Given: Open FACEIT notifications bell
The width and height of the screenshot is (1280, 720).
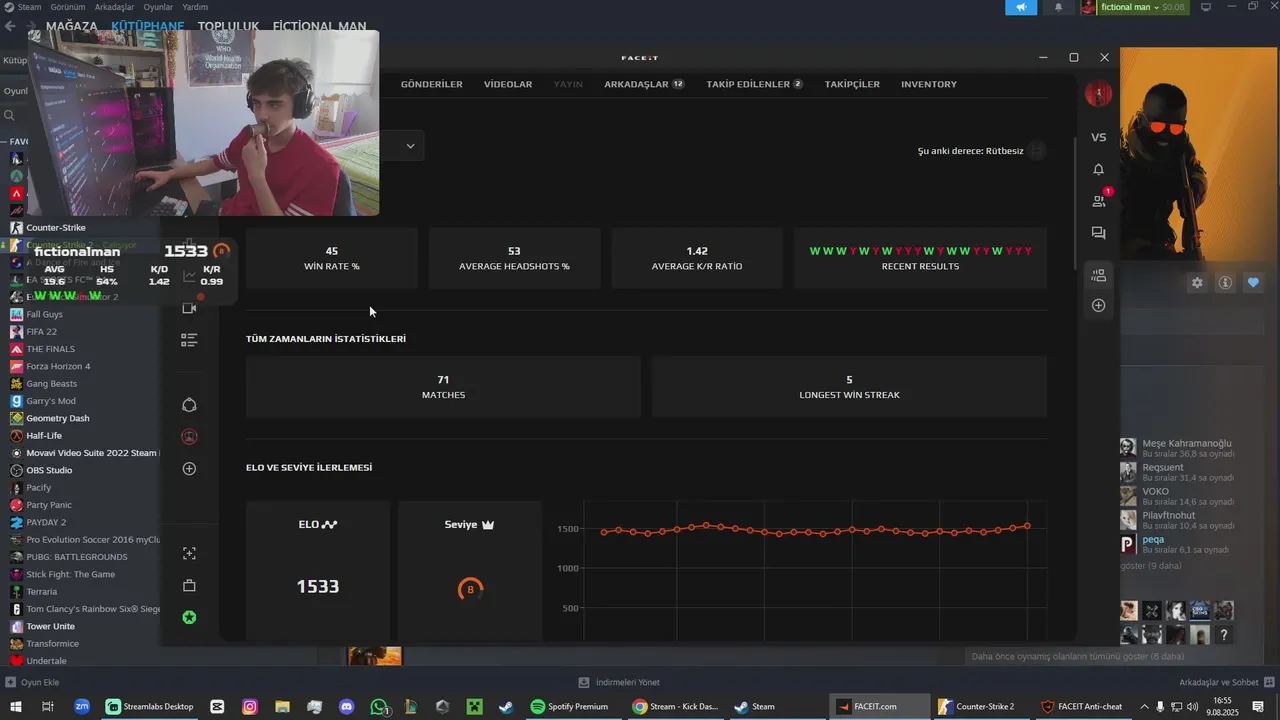Looking at the screenshot, I should [x=1098, y=169].
